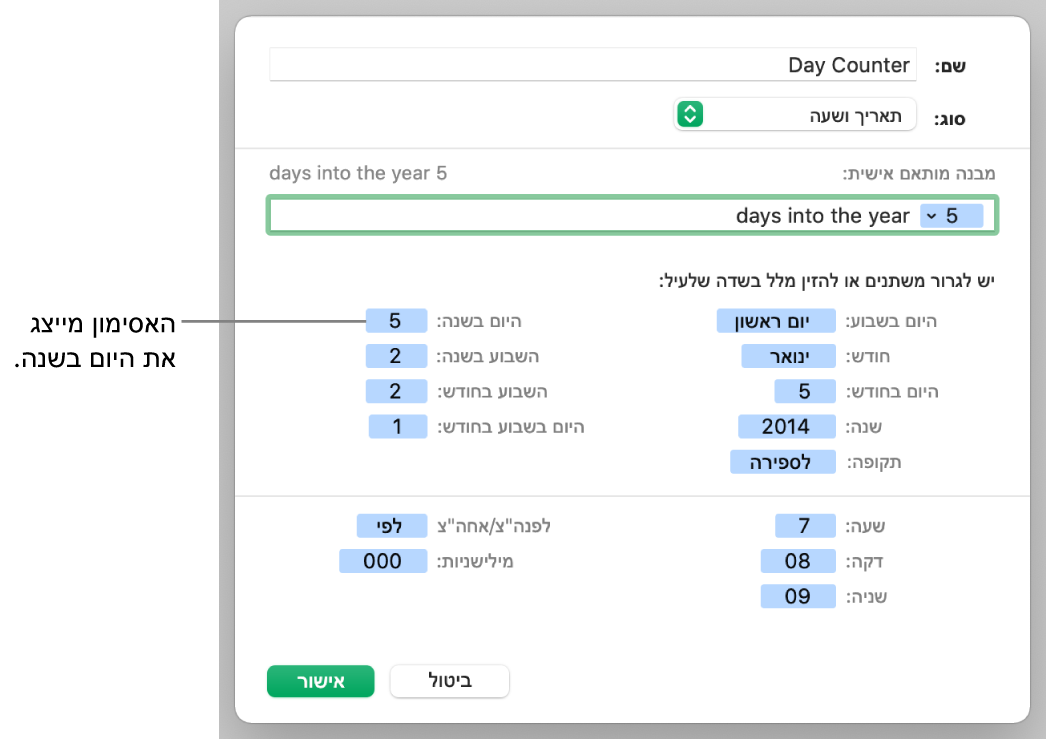
Task: Select the ינואר month token
Action: click(x=789, y=356)
